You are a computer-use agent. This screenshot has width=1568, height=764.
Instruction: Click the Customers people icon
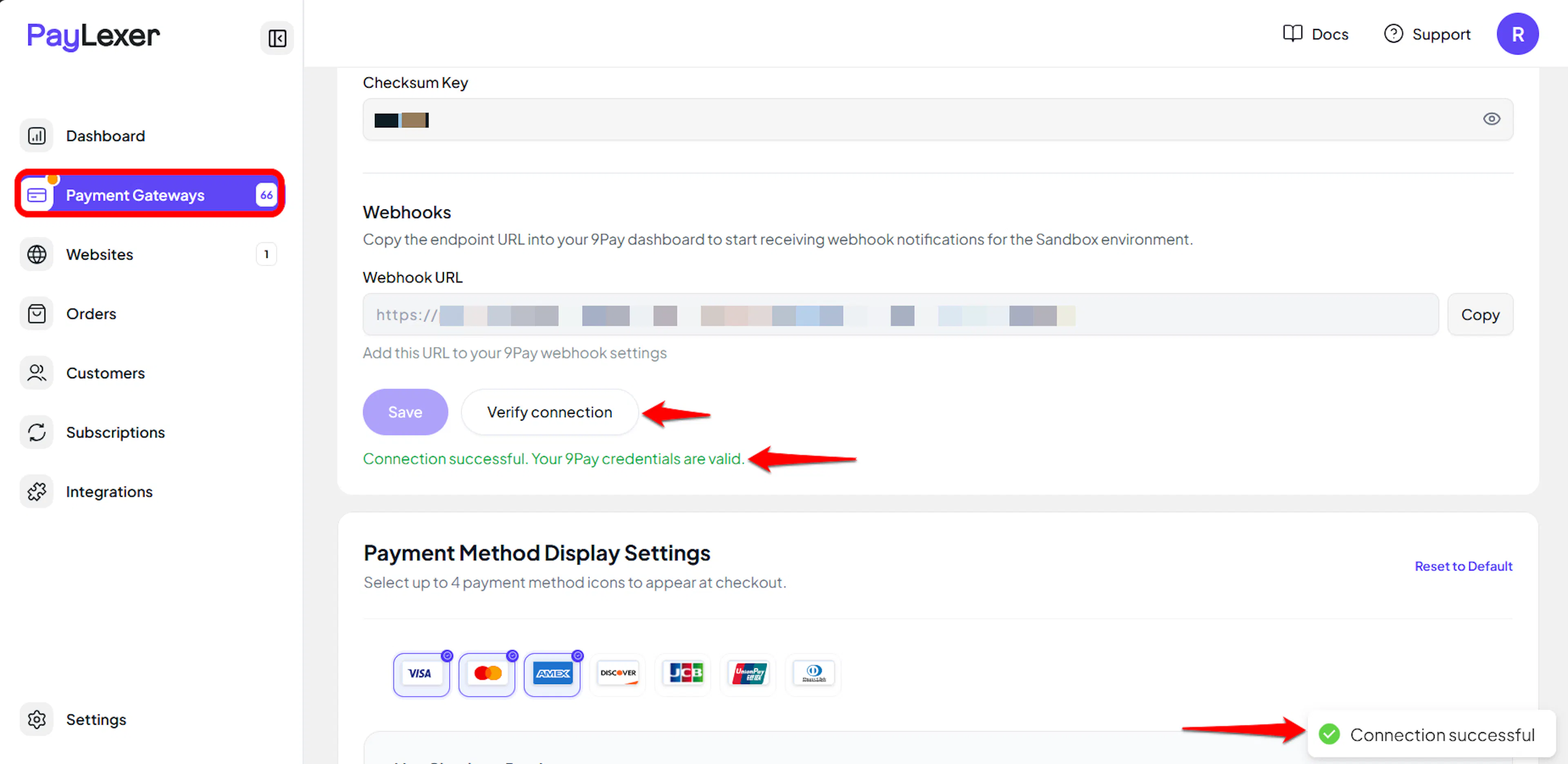pos(36,373)
